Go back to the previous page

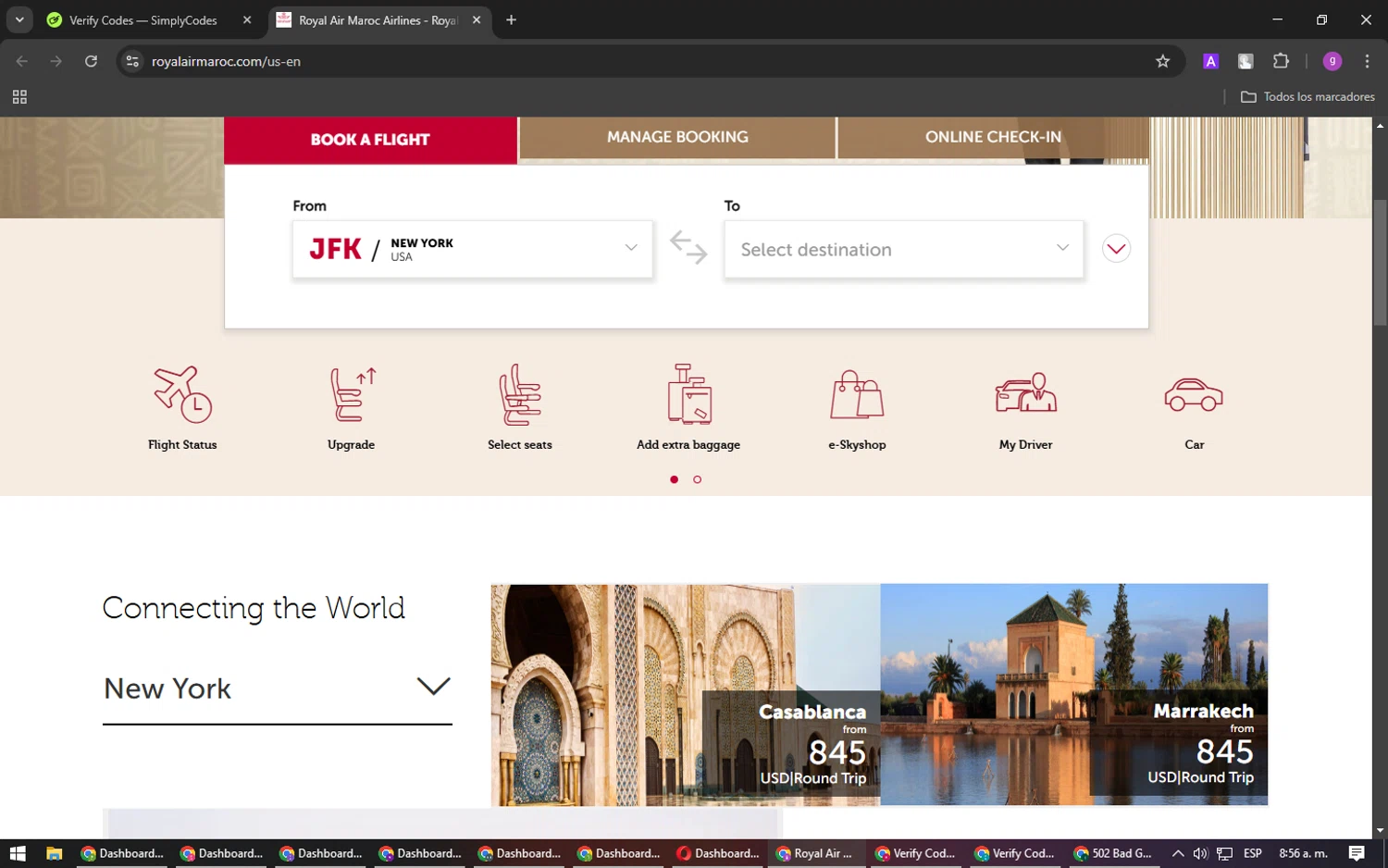point(22,61)
